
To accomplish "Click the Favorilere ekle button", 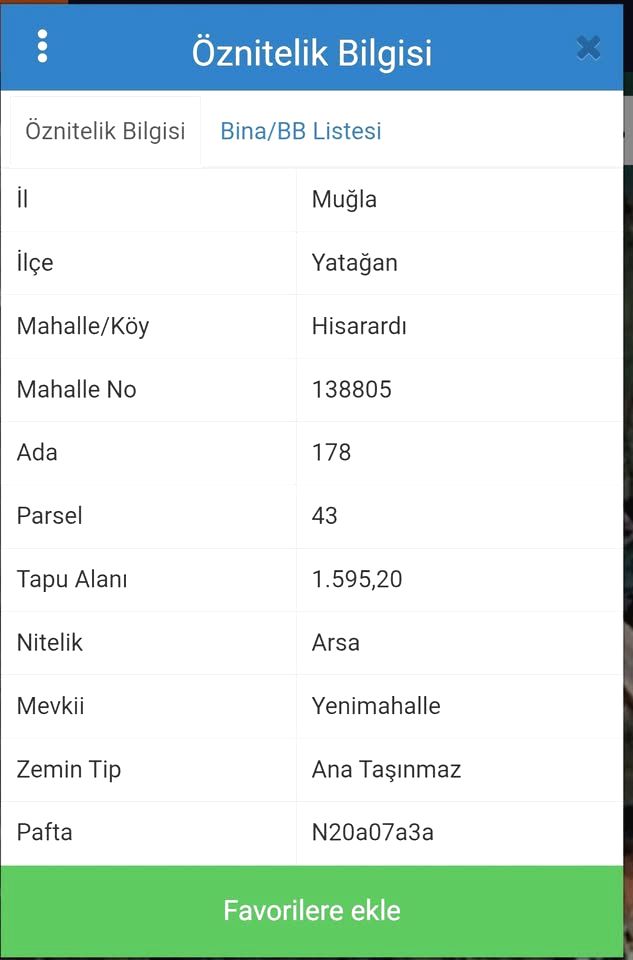I will [312, 910].
